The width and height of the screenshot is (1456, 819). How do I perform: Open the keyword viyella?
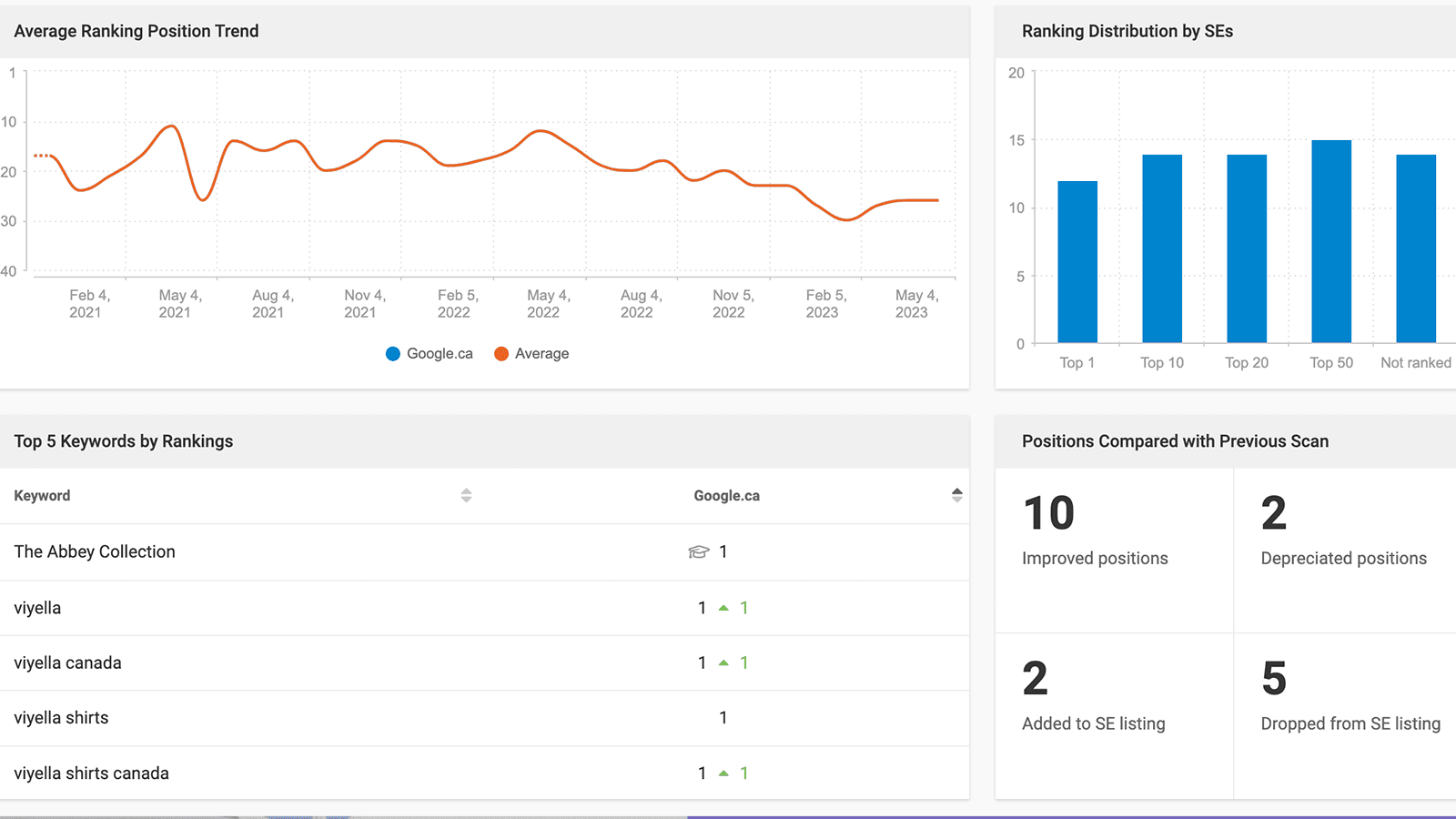point(37,607)
